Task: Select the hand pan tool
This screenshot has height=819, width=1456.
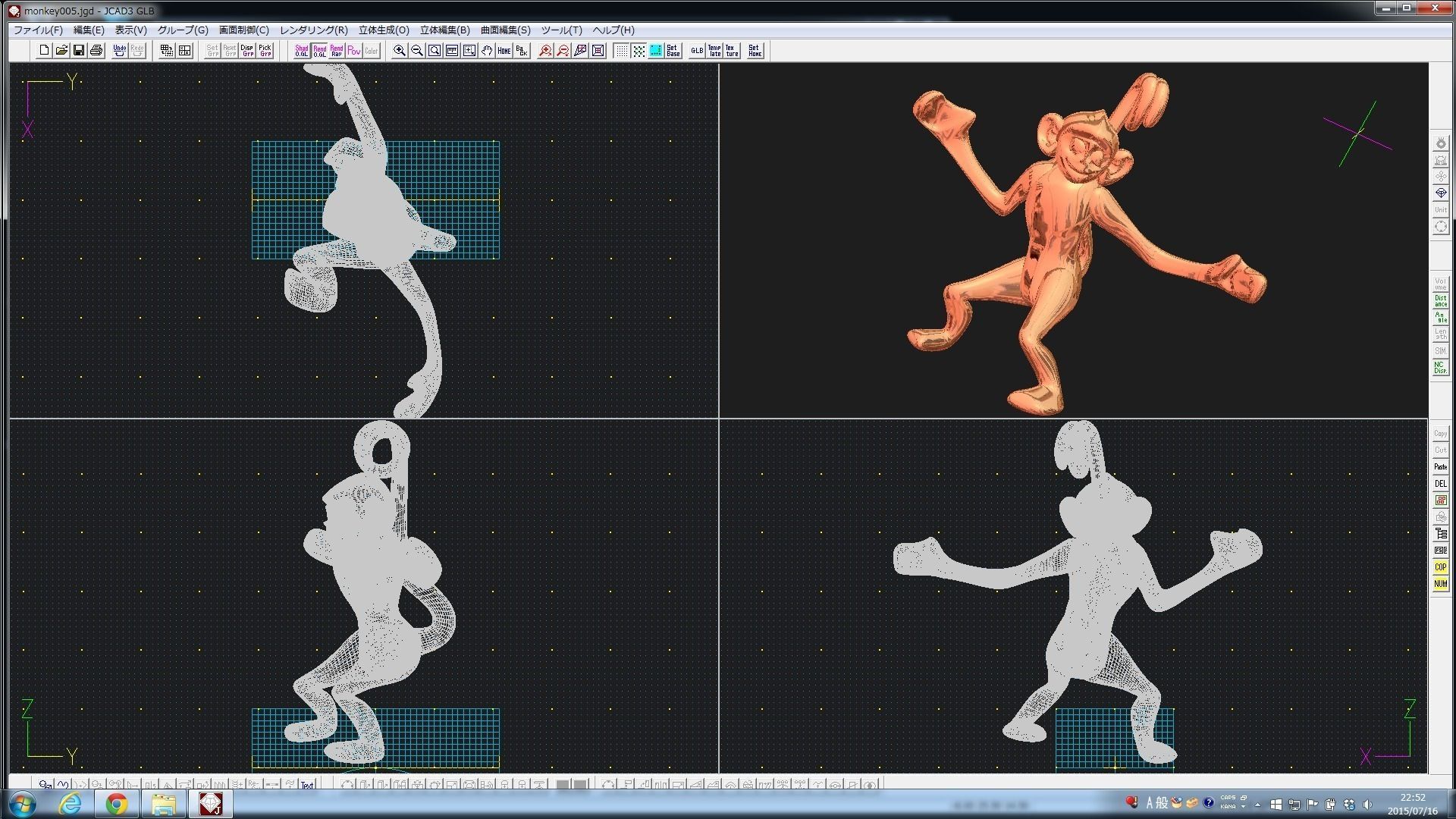Action: (x=487, y=51)
